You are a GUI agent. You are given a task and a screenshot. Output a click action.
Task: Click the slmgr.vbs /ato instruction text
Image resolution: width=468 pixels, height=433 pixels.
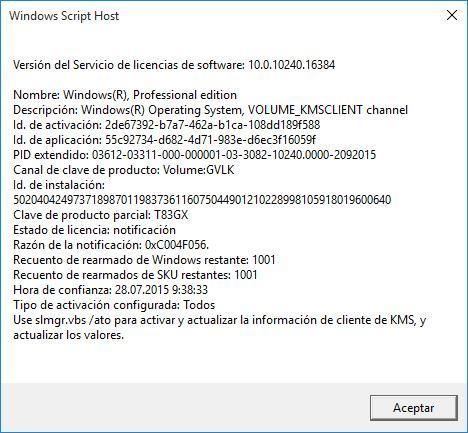coord(220,327)
